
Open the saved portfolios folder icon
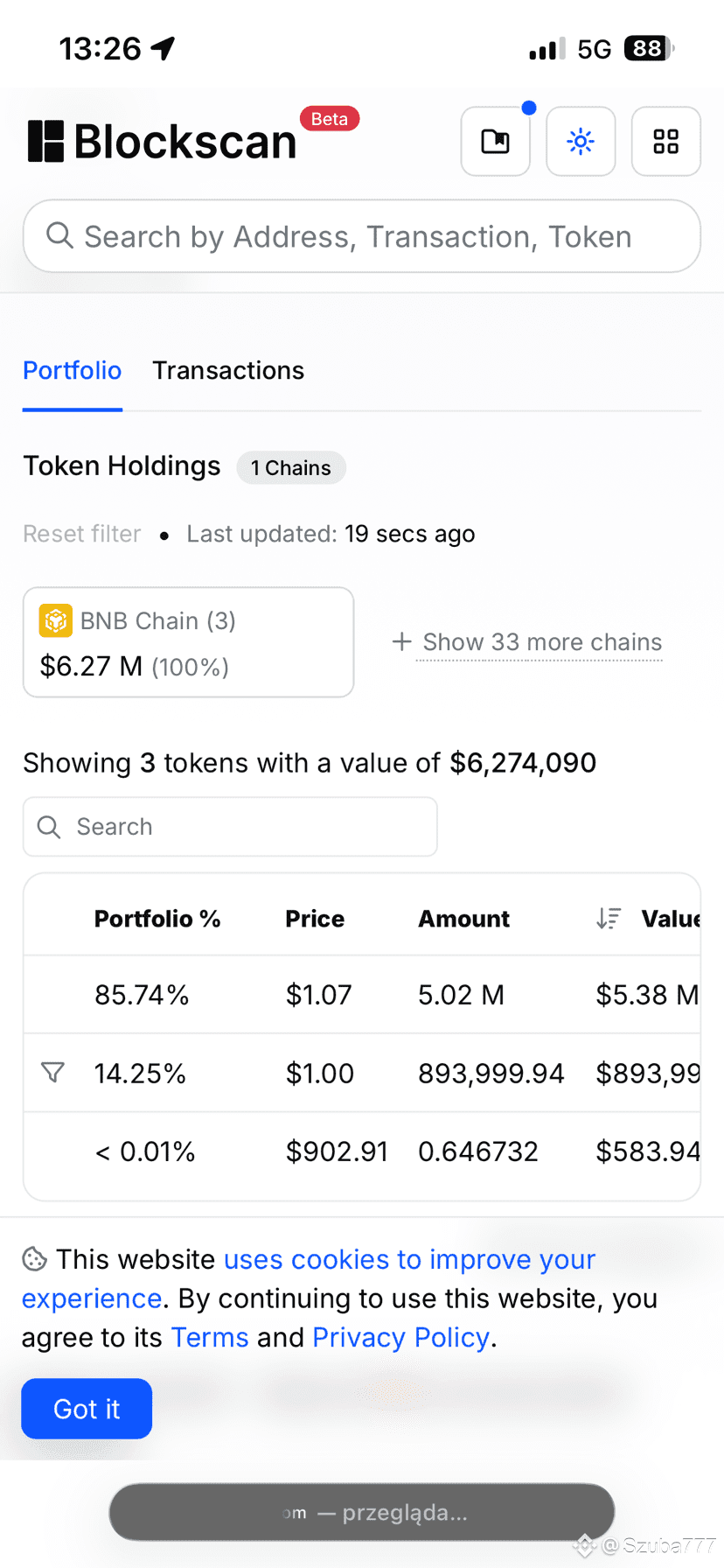[495, 141]
